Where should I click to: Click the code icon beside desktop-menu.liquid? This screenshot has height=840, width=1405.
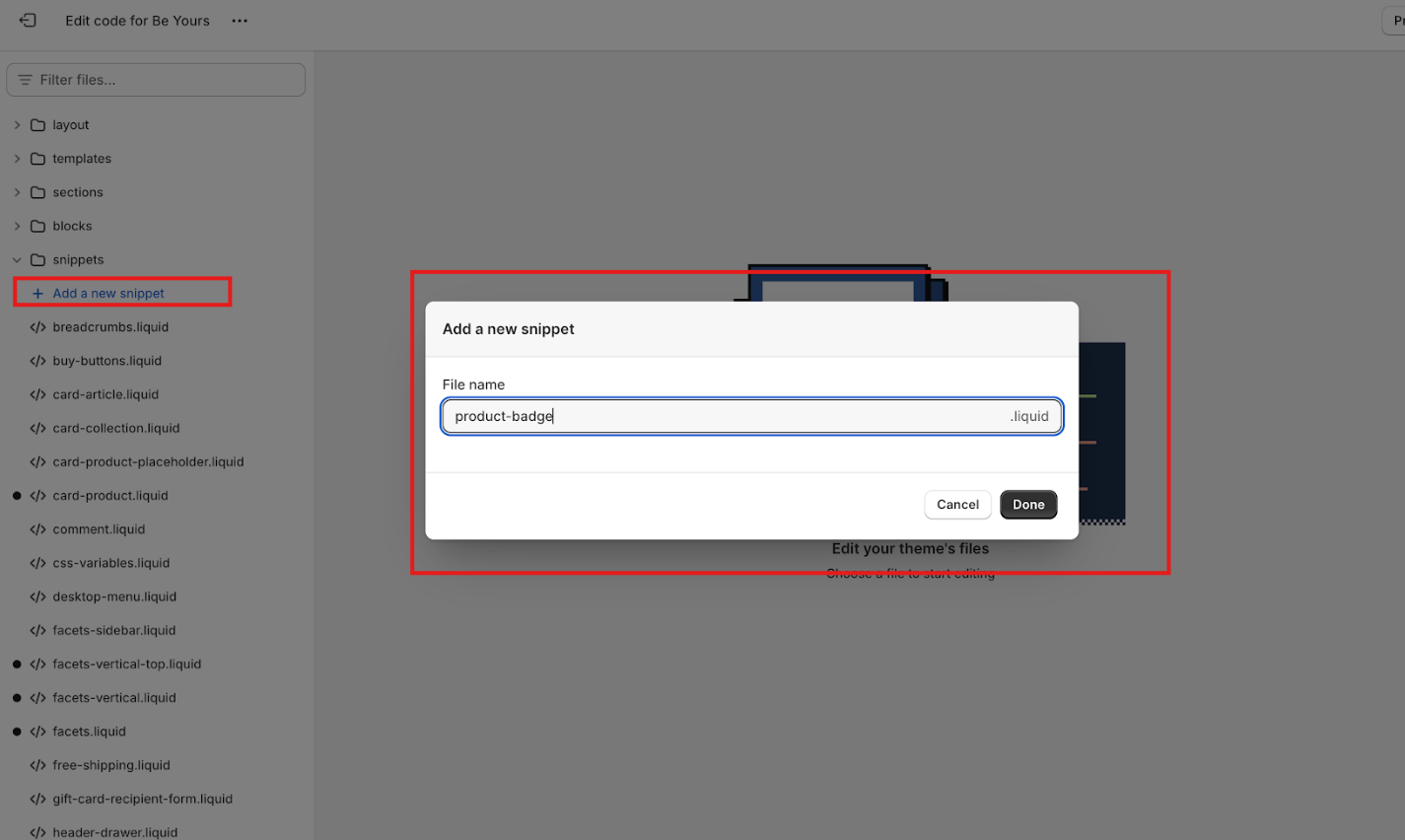(36, 596)
